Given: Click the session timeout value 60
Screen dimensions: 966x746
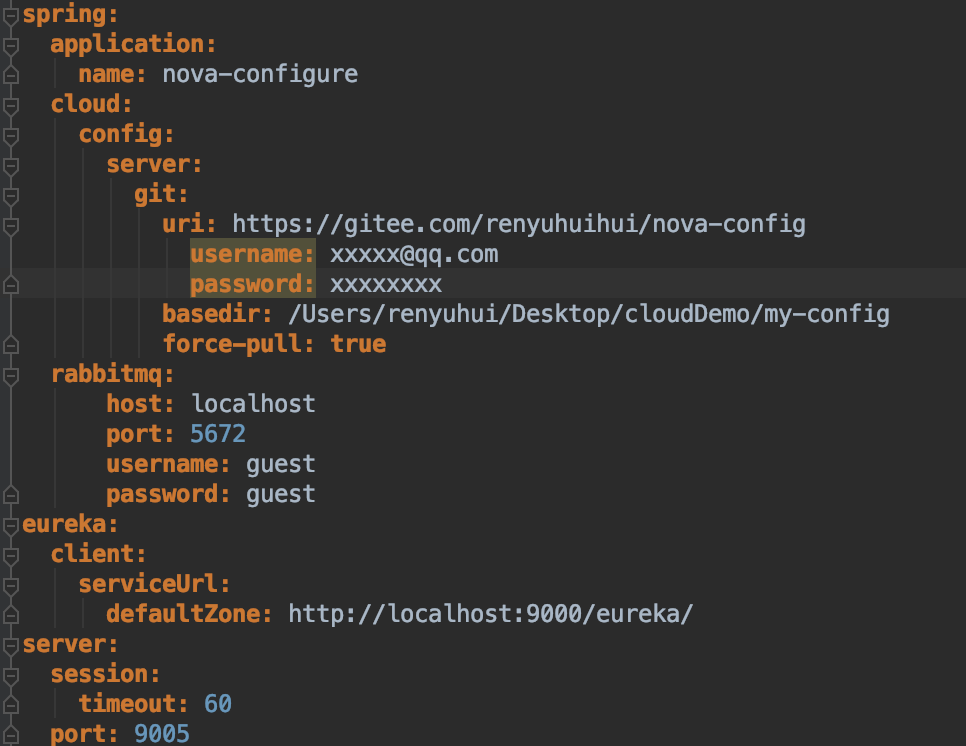Looking at the screenshot, I should coord(218,704).
